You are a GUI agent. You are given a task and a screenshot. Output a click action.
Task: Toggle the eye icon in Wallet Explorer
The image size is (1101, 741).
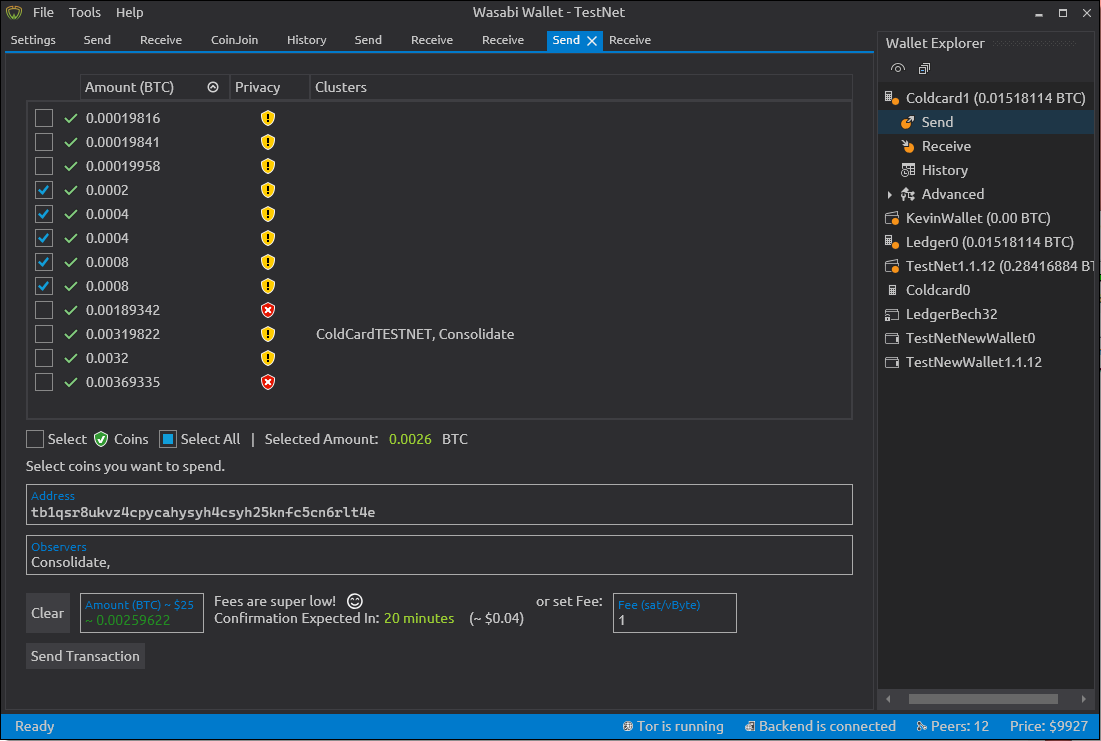[x=897, y=68]
